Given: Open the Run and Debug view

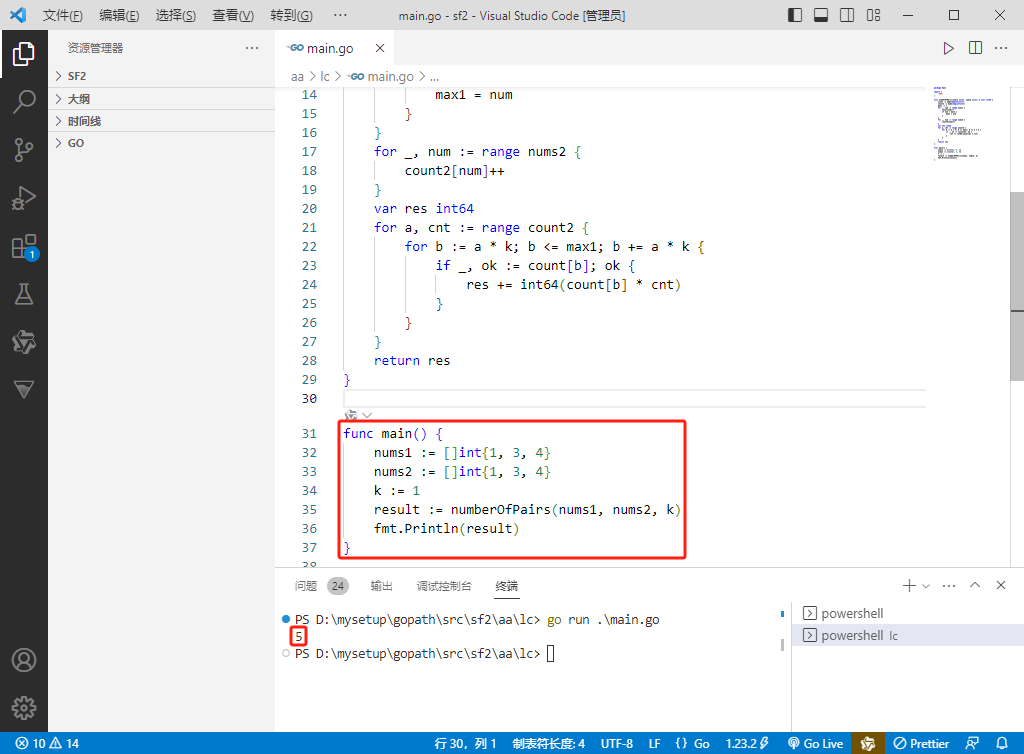Looking at the screenshot, I should point(24,198).
